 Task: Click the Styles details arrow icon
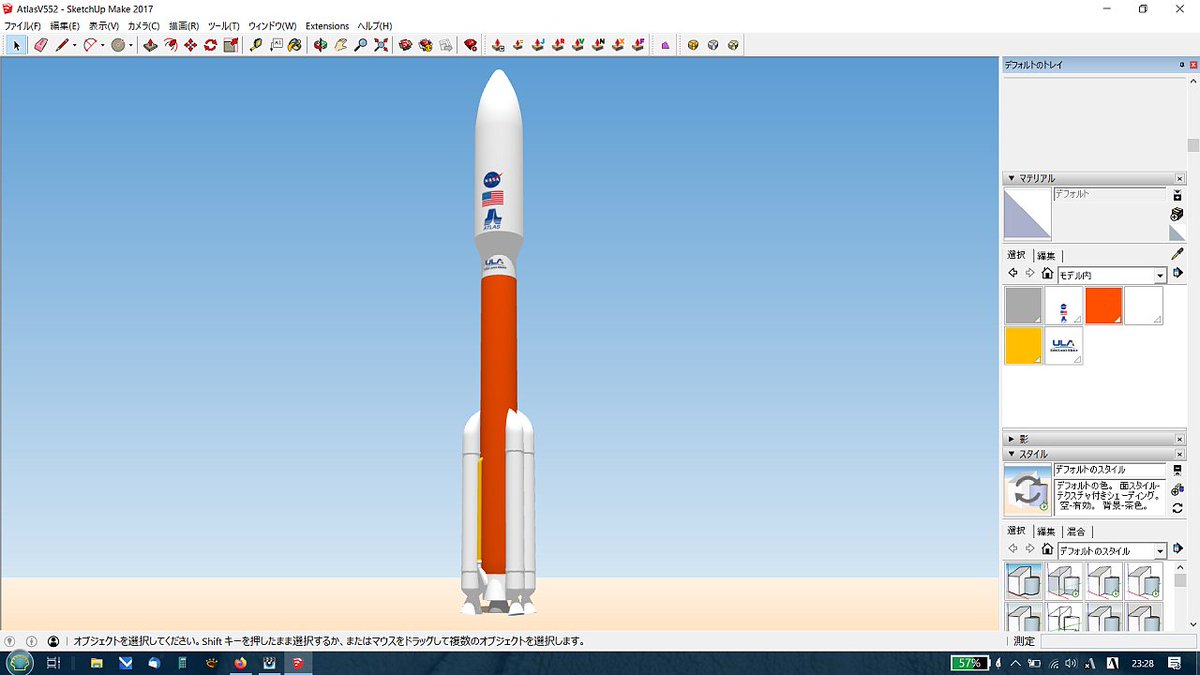click(1178, 549)
